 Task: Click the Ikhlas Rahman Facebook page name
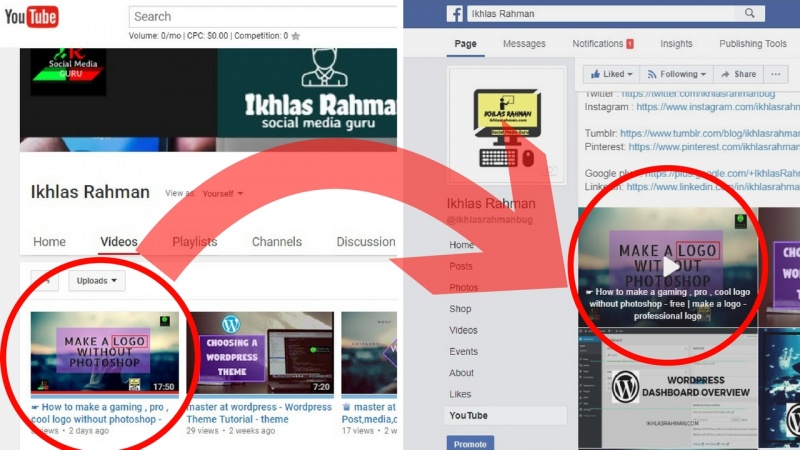(491, 204)
